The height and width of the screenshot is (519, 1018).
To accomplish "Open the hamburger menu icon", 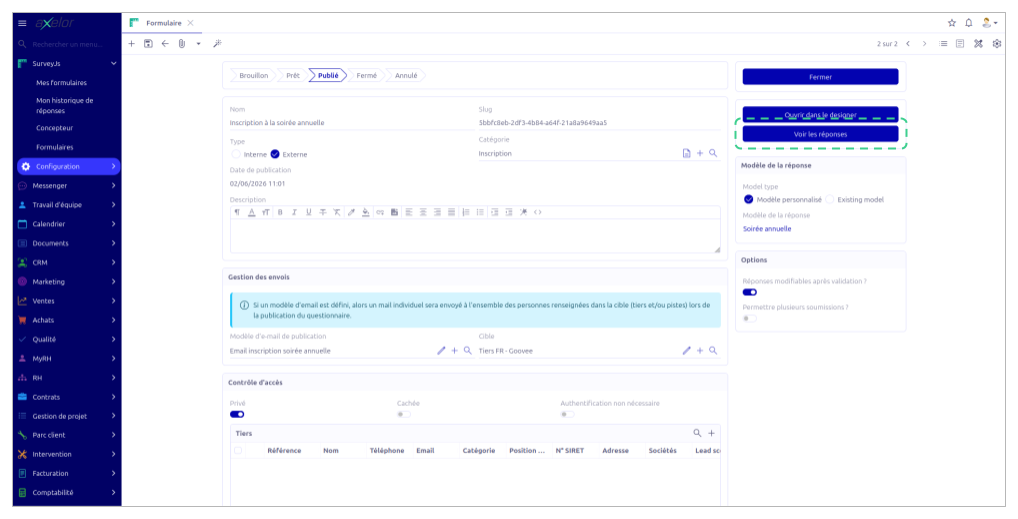I will tap(22, 23).
